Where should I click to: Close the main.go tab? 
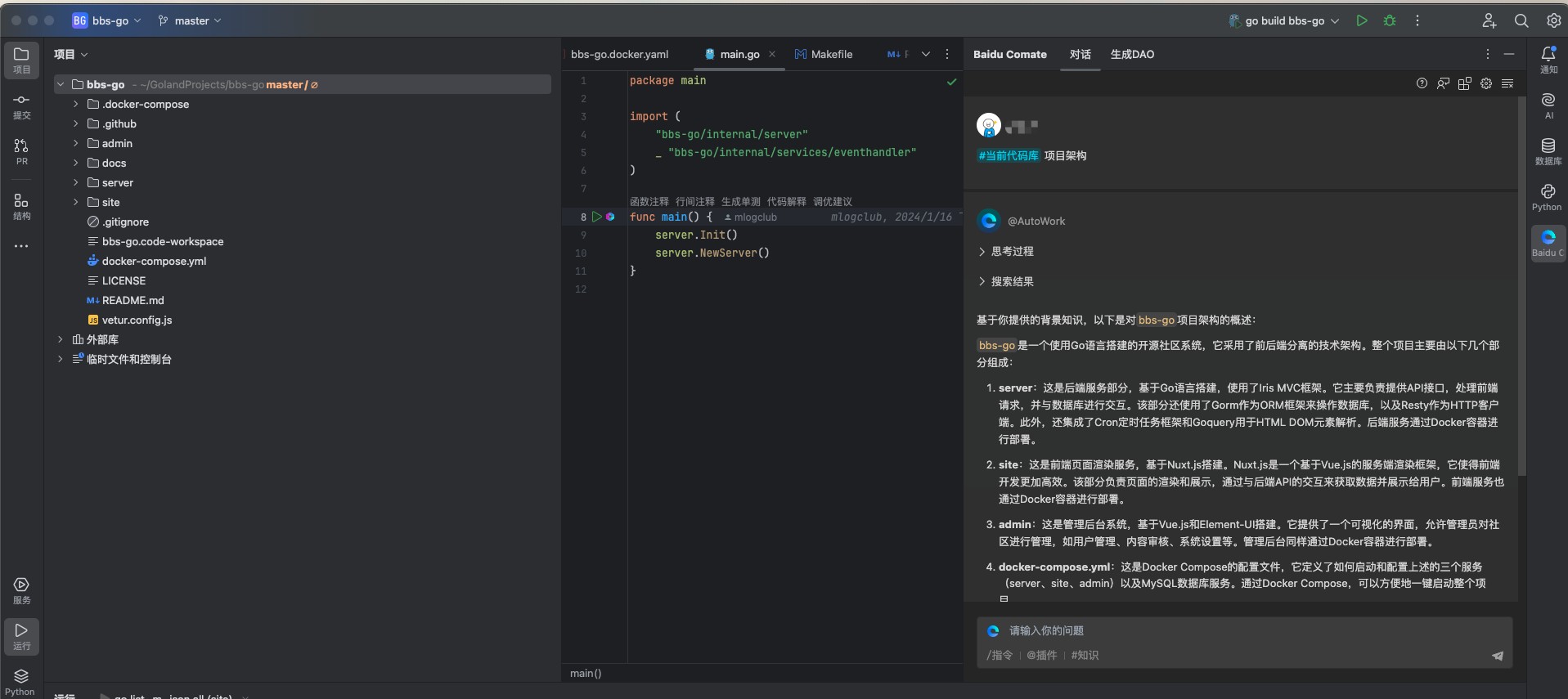(772, 54)
